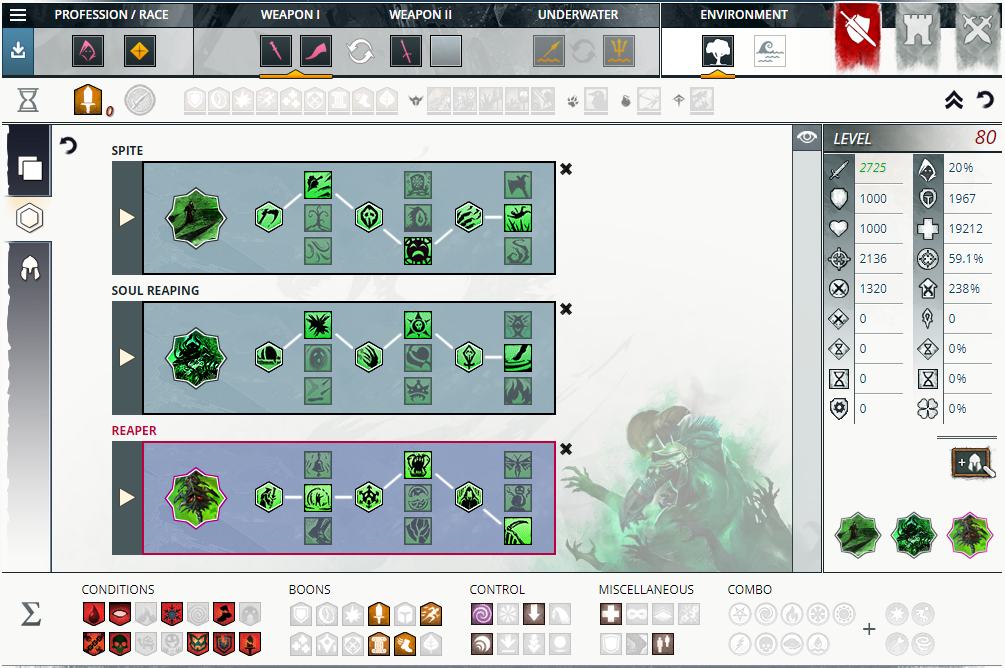The width and height of the screenshot is (1005, 668).
Task: Click the undo arrow above SPITE
Action: pos(68,146)
